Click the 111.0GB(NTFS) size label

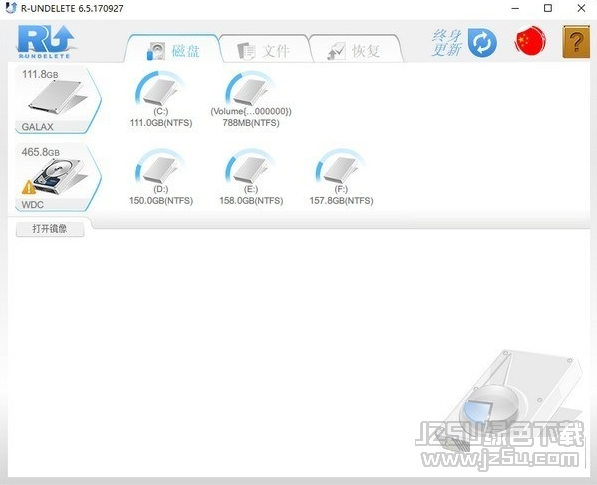tap(161, 123)
